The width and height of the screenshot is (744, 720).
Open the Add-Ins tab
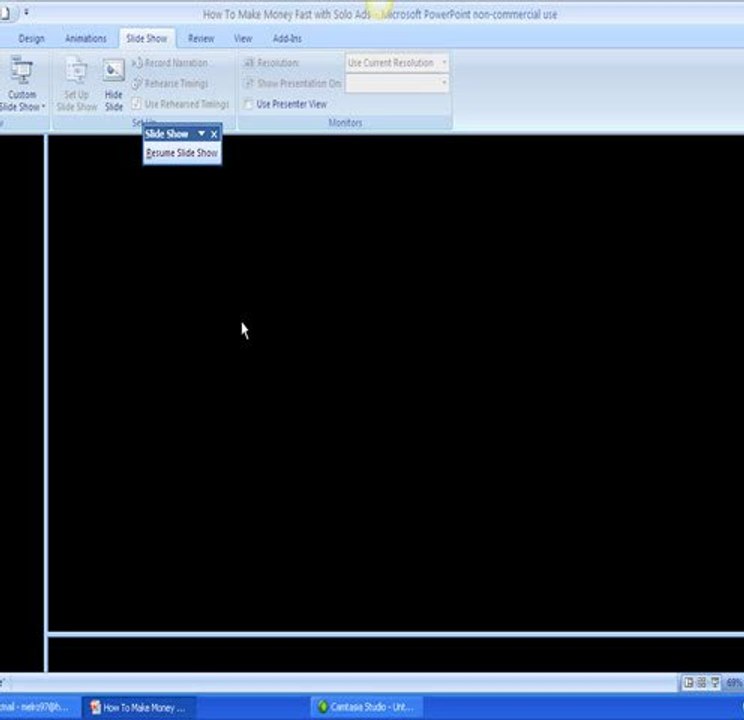click(287, 38)
